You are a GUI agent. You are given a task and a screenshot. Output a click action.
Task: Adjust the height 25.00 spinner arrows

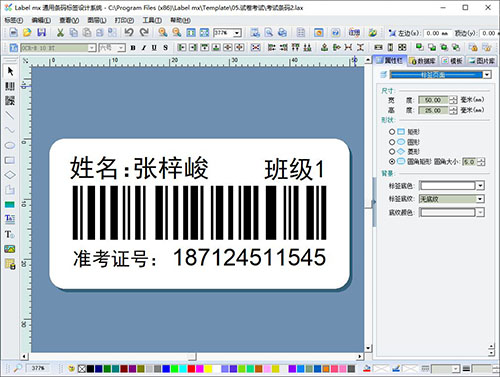coord(453,110)
